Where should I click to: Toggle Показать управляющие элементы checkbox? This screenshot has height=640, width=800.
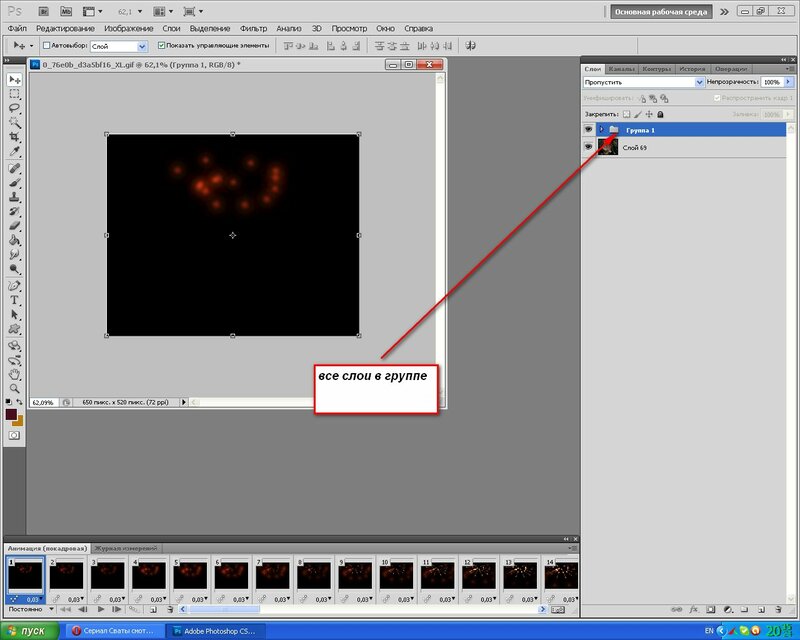pyautogui.click(x=161, y=45)
